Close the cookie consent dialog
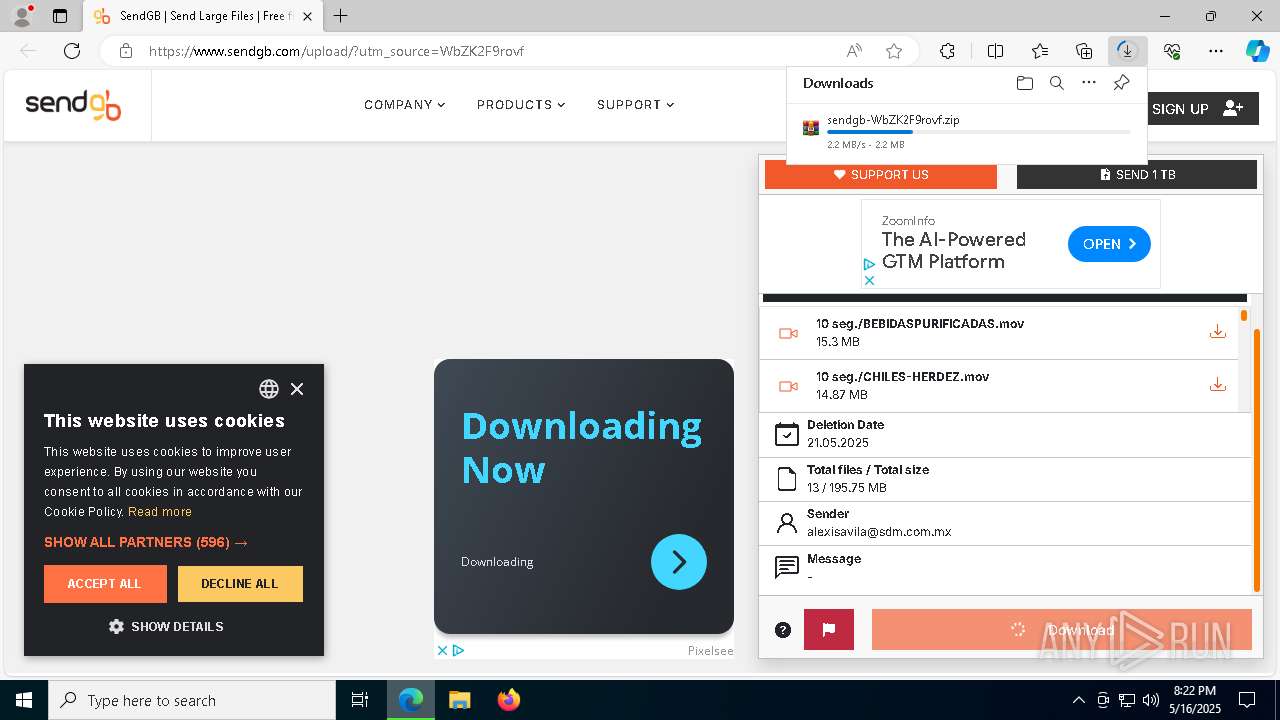Screen dimensions: 1280x720 297,389
